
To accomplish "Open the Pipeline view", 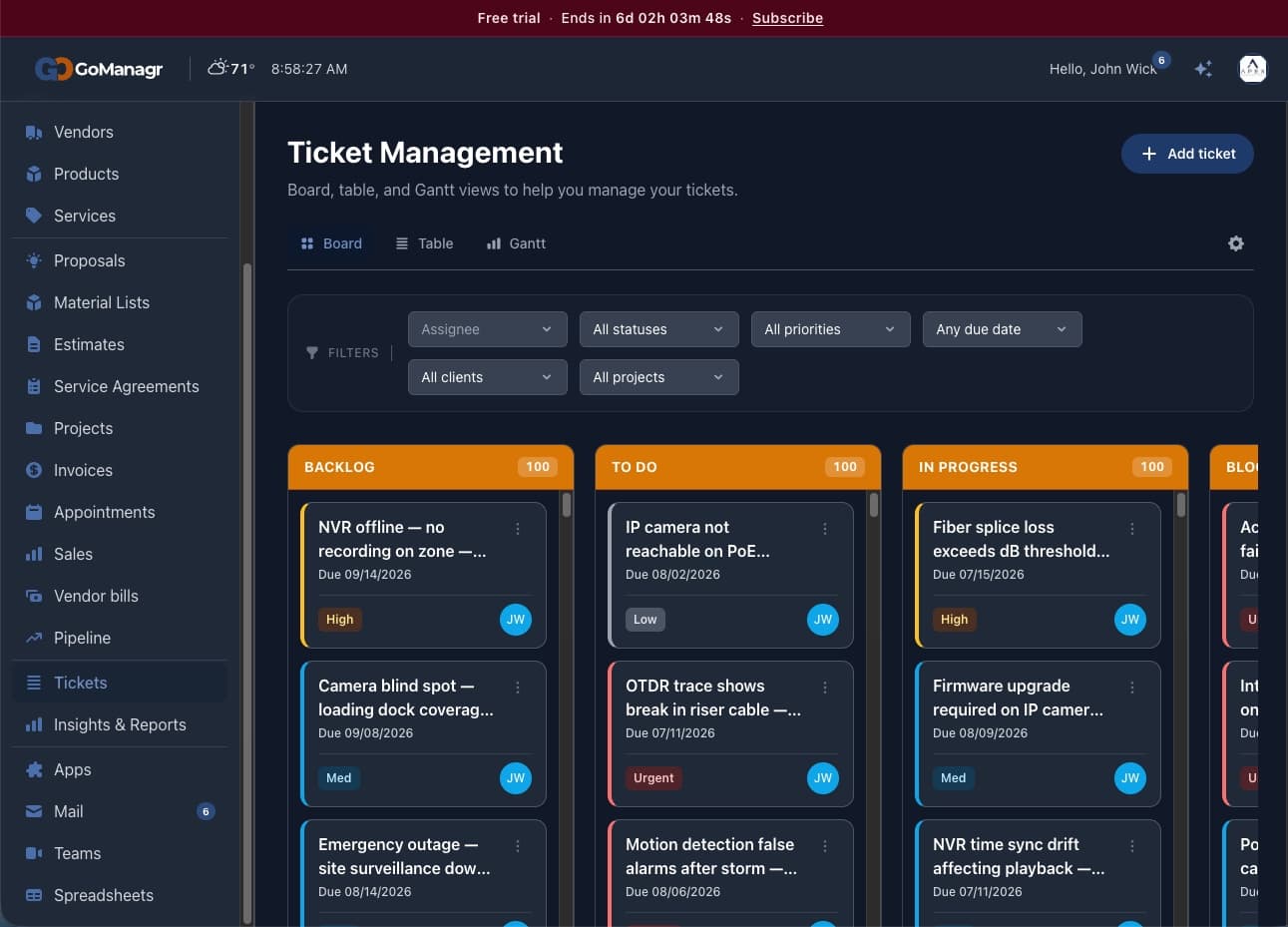I will click(x=120, y=638).
